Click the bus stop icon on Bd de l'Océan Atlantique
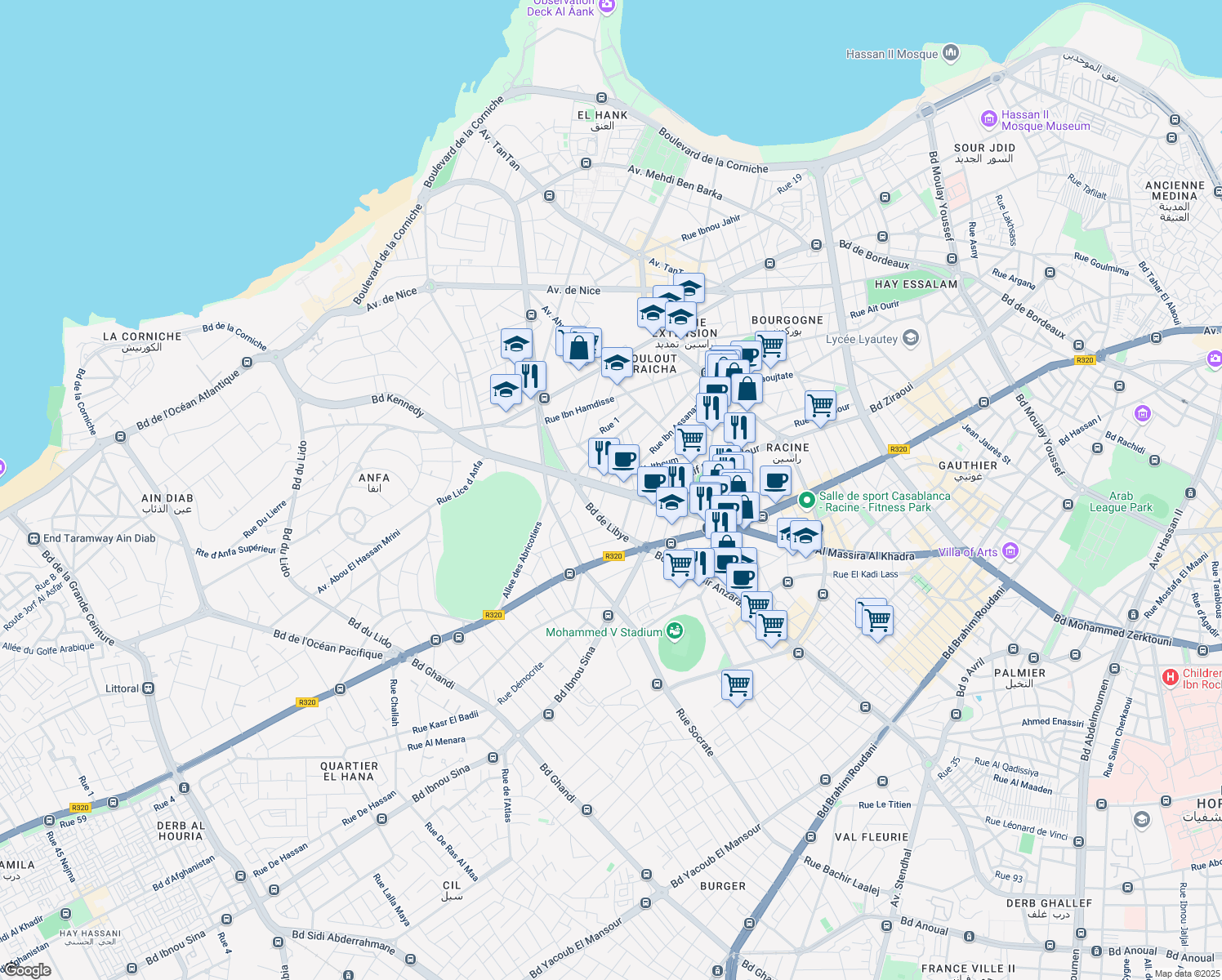Image resolution: width=1222 pixels, height=980 pixels. pos(120,437)
